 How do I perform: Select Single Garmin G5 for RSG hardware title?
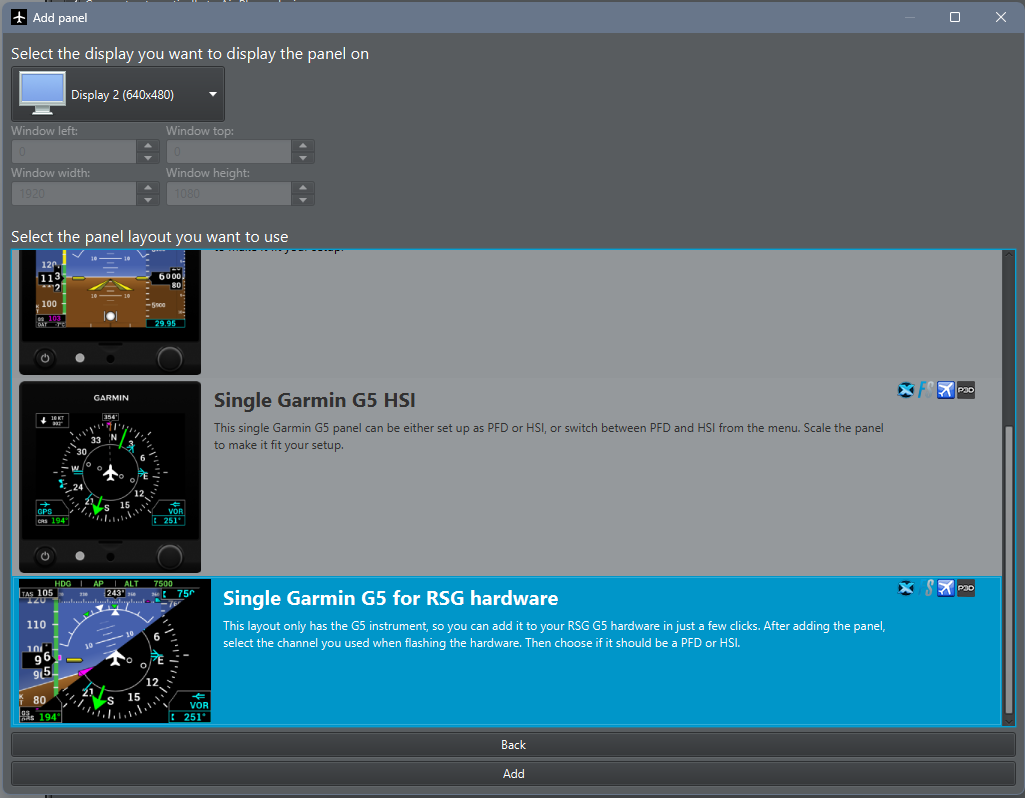point(390,598)
